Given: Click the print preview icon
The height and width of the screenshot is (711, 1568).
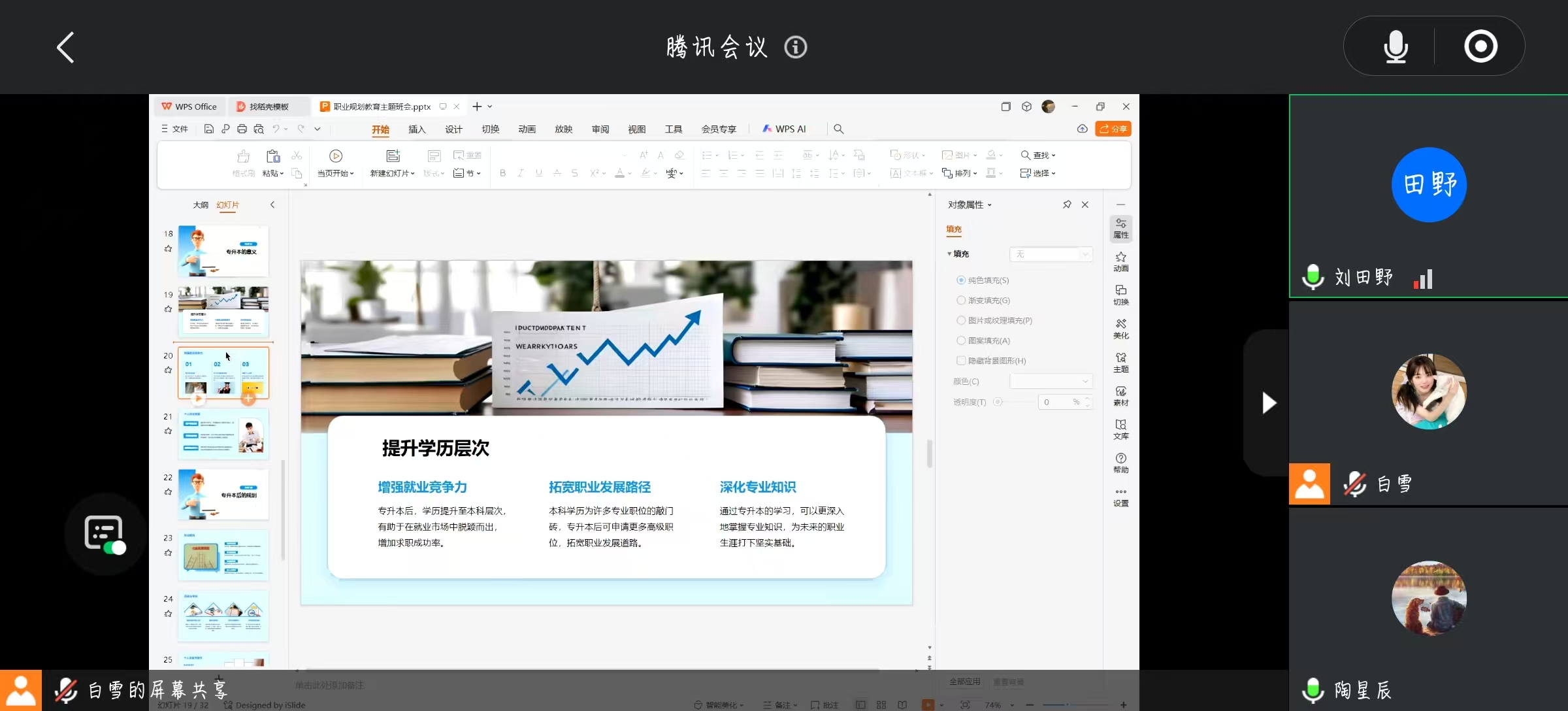Looking at the screenshot, I should coord(259,129).
